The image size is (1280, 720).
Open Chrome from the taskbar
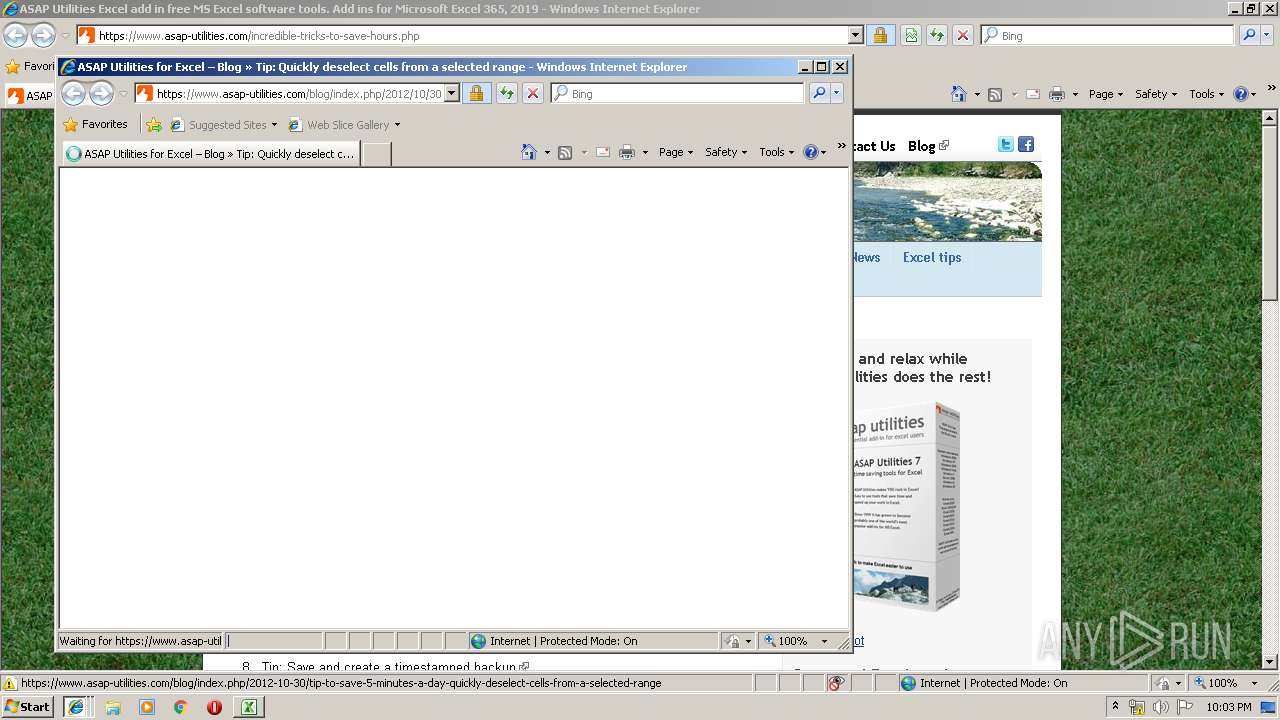[x=180, y=707]
